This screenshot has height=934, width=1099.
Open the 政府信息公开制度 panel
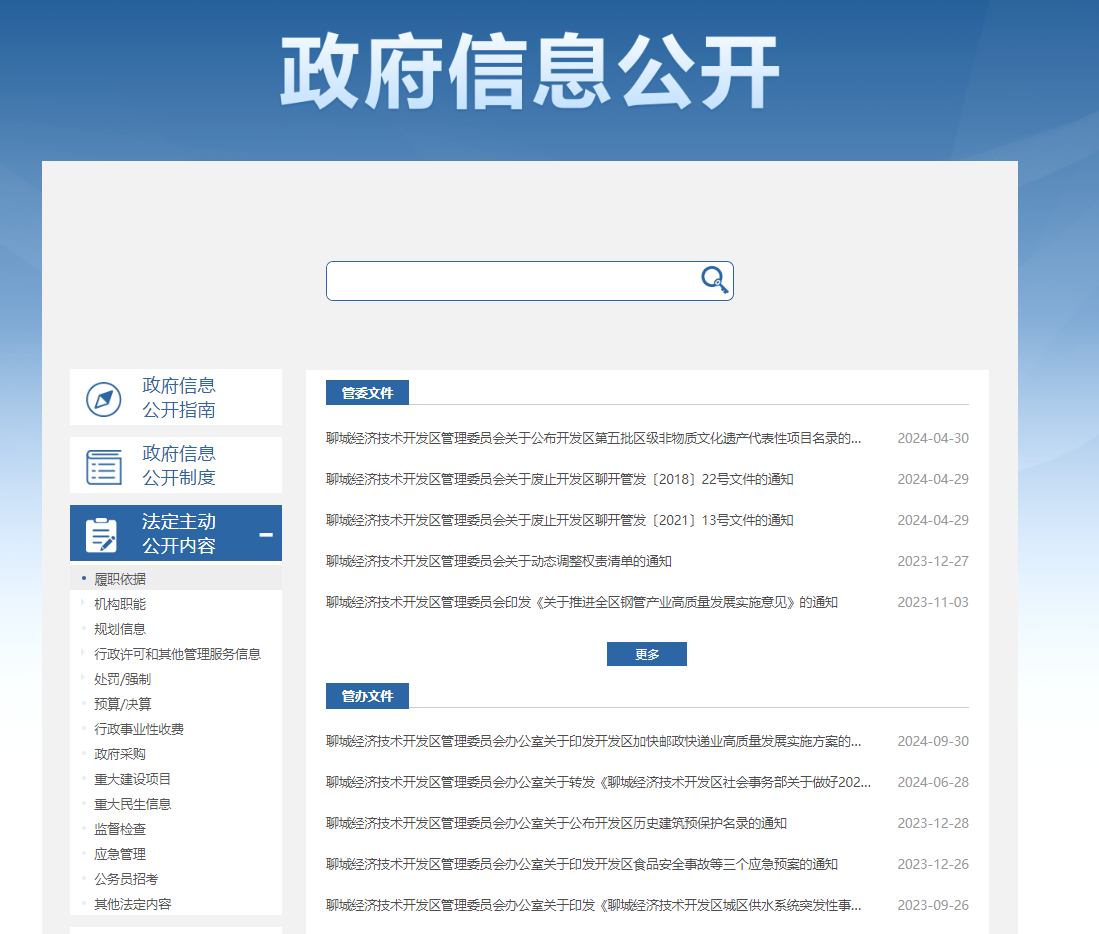point(173,464)
